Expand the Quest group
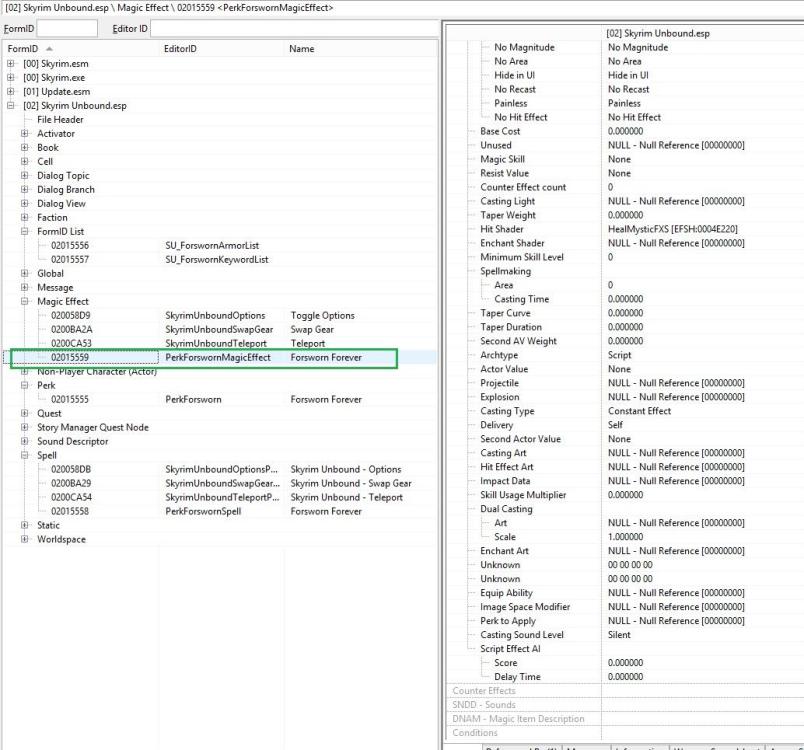The width and height of the screenshot is (804, 750). coord(24,413)
